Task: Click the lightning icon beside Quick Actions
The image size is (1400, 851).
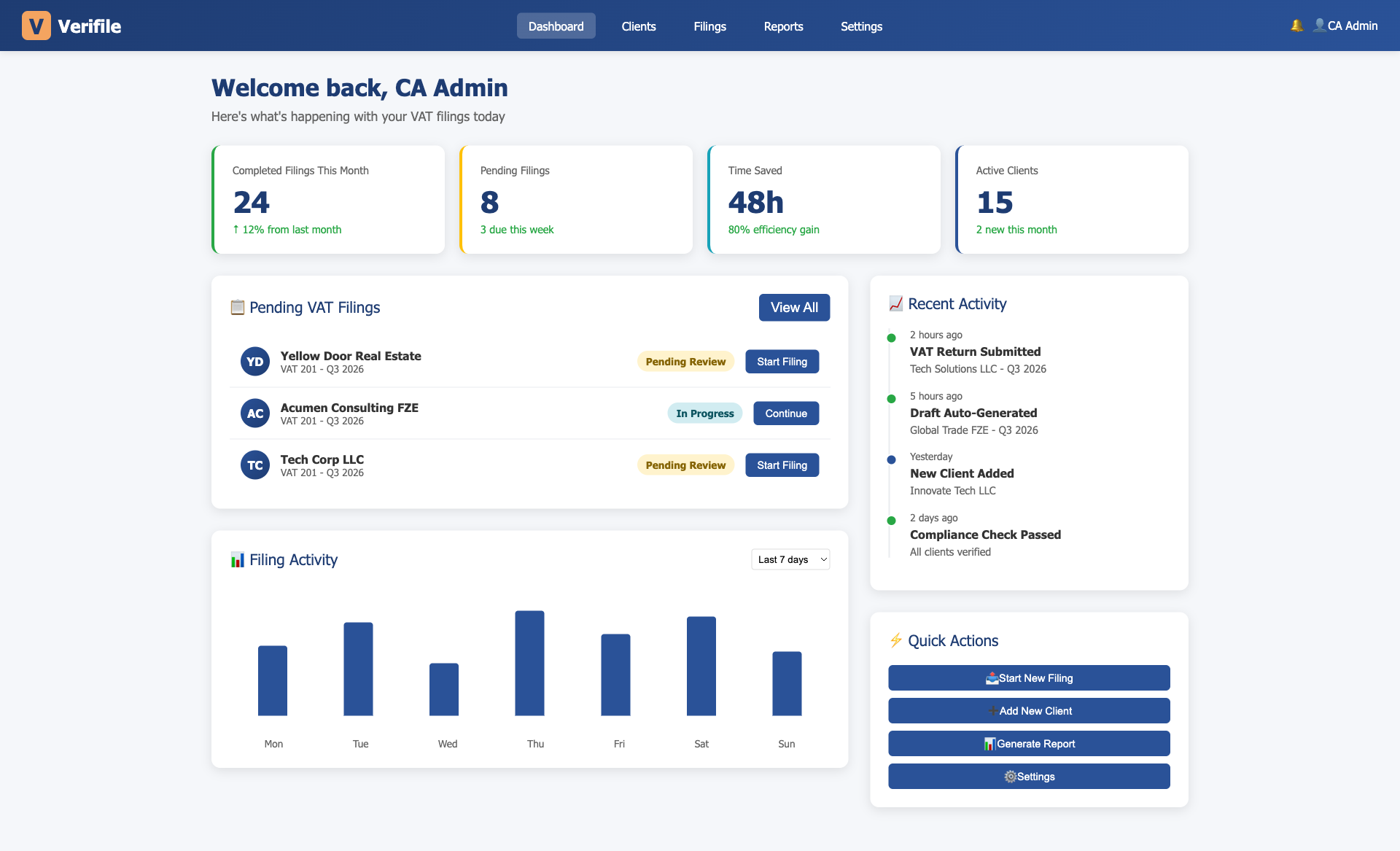Action: (x=895, y=641)
